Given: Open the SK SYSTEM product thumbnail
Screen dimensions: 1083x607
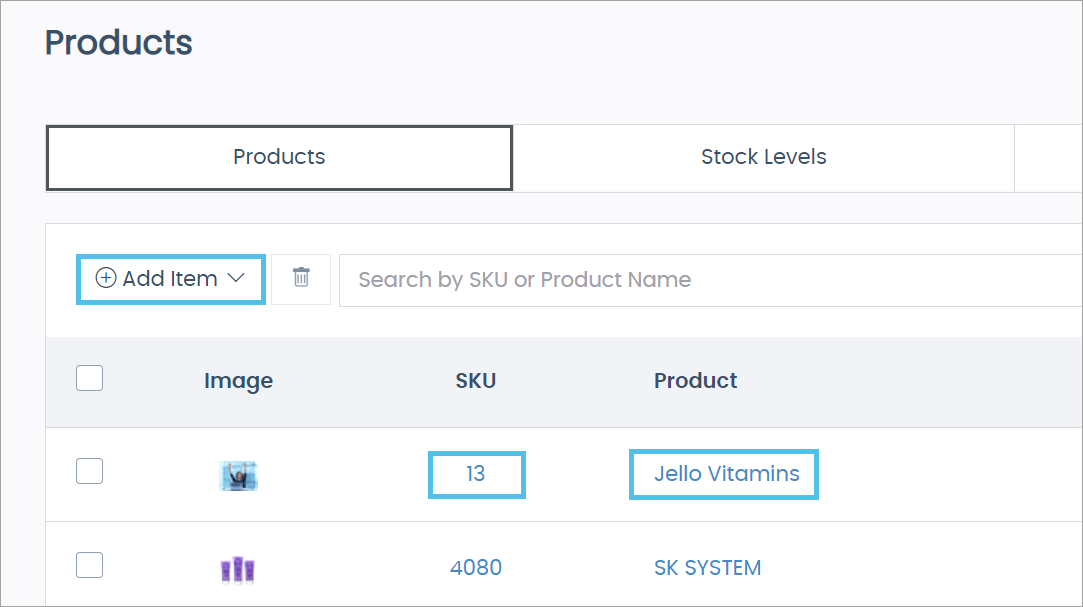Looking at the screenshot, I should coord(238,569).
